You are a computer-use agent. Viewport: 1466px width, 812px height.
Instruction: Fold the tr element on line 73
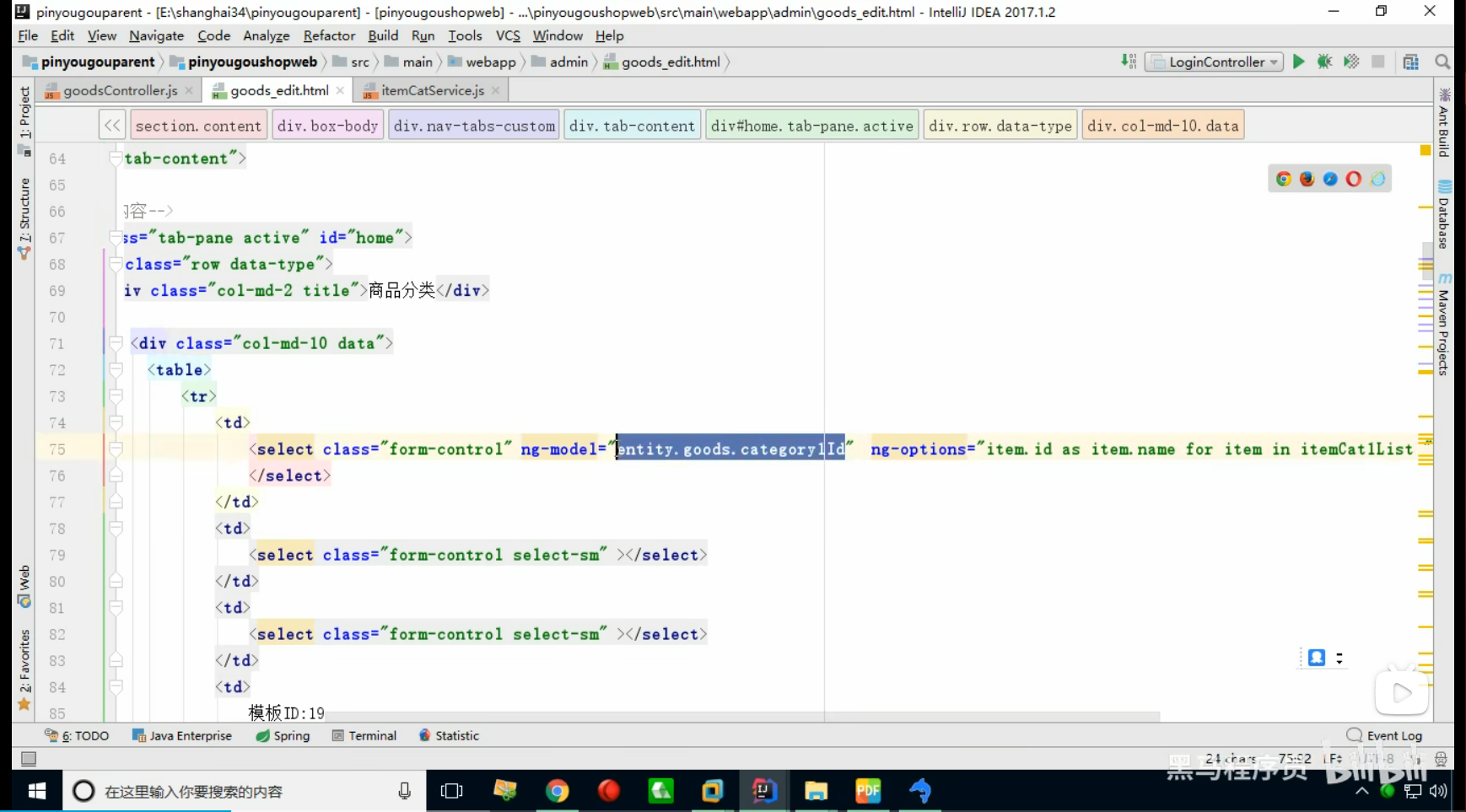click(116, 396)
